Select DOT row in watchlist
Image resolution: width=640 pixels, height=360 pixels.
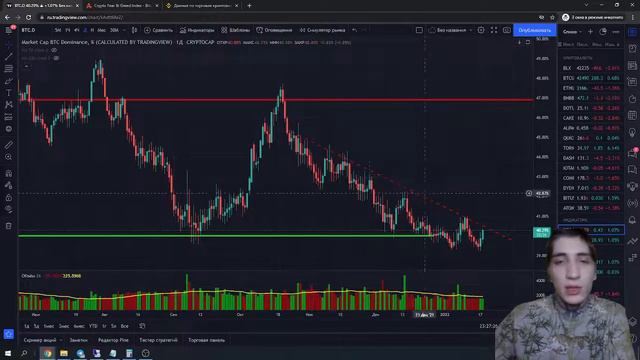(x=591, y=108)
